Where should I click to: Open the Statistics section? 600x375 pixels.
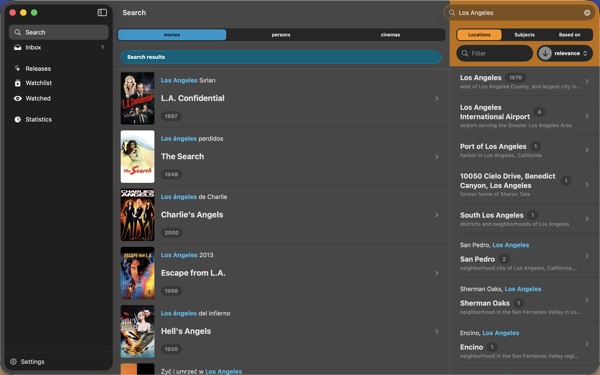point(59,119)
